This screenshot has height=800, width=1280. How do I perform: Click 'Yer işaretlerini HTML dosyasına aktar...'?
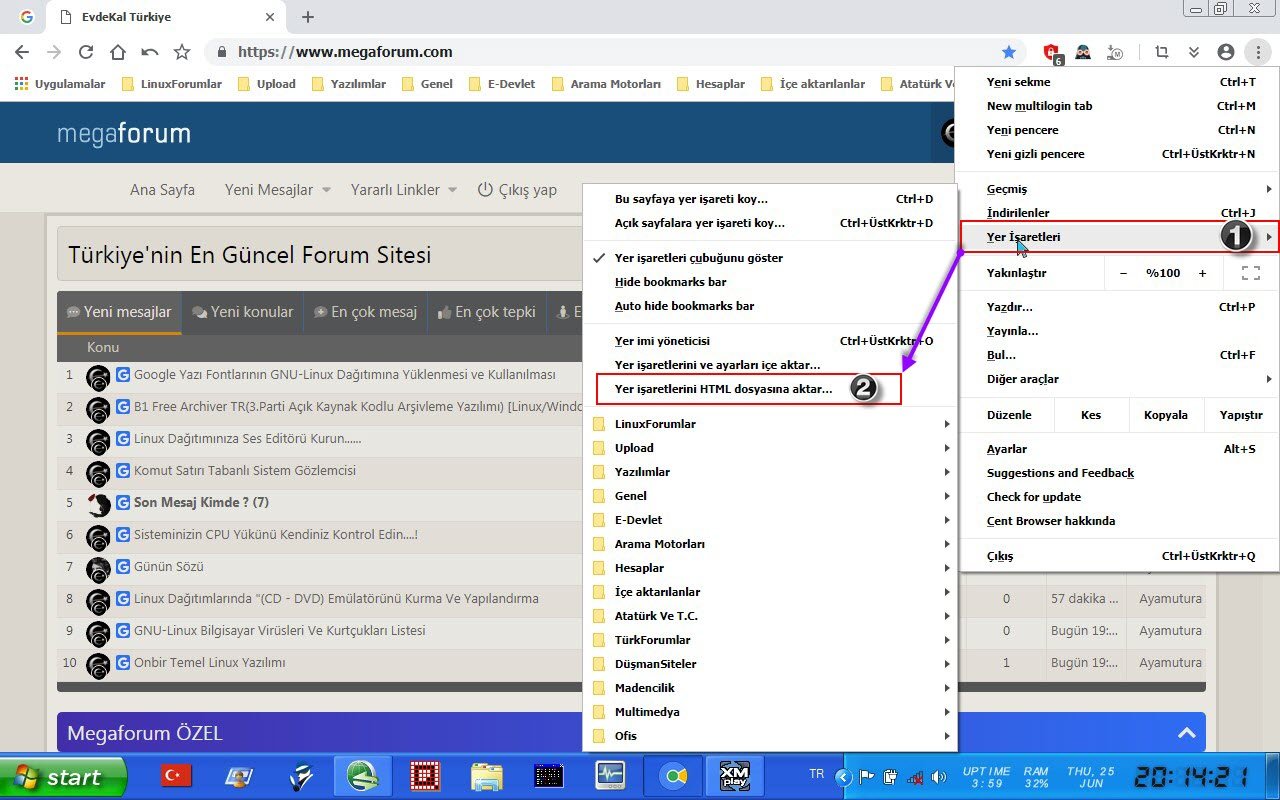coord(770,389)
